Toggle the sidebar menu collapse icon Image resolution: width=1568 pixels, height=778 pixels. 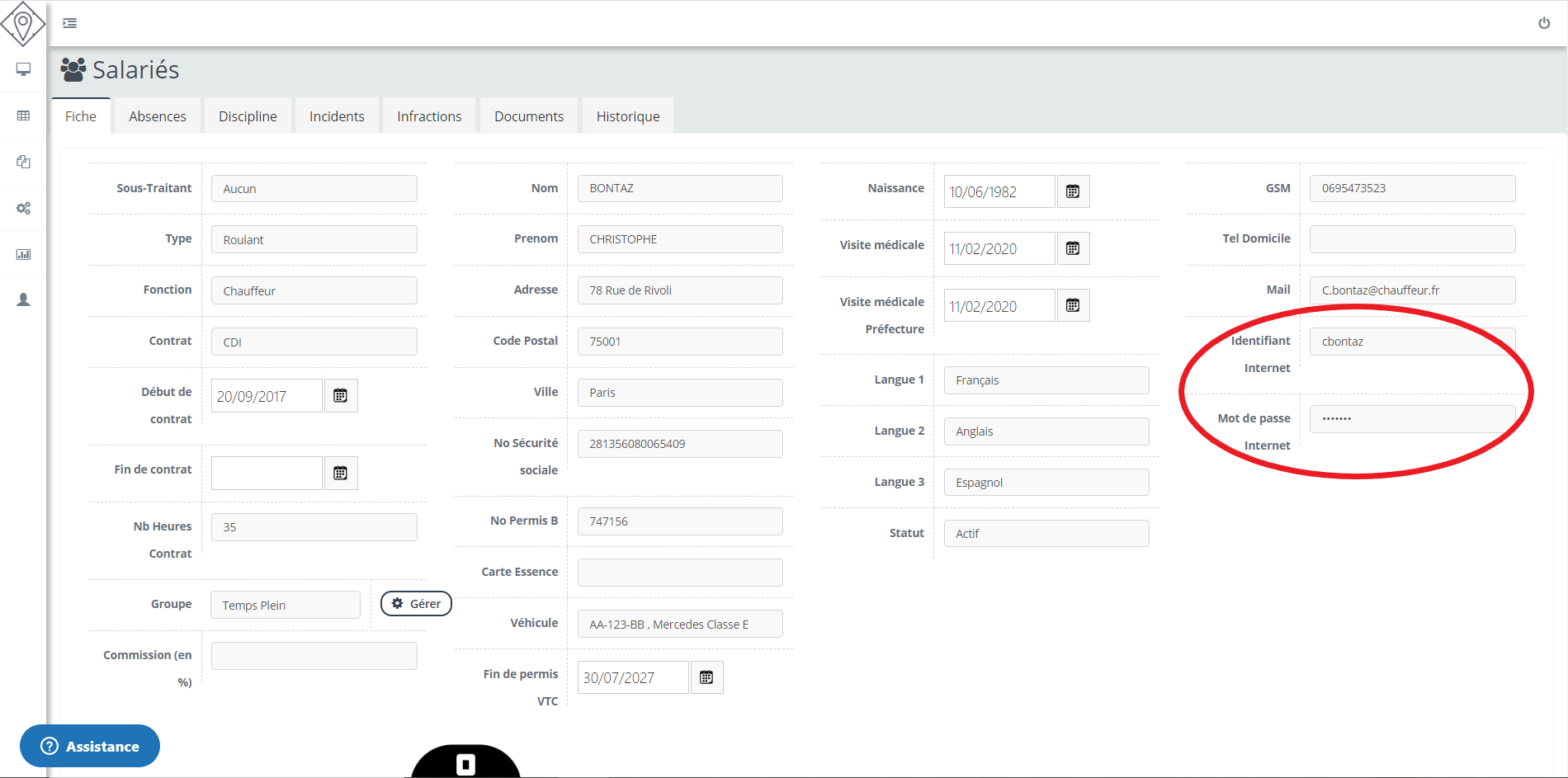(70, 23)
